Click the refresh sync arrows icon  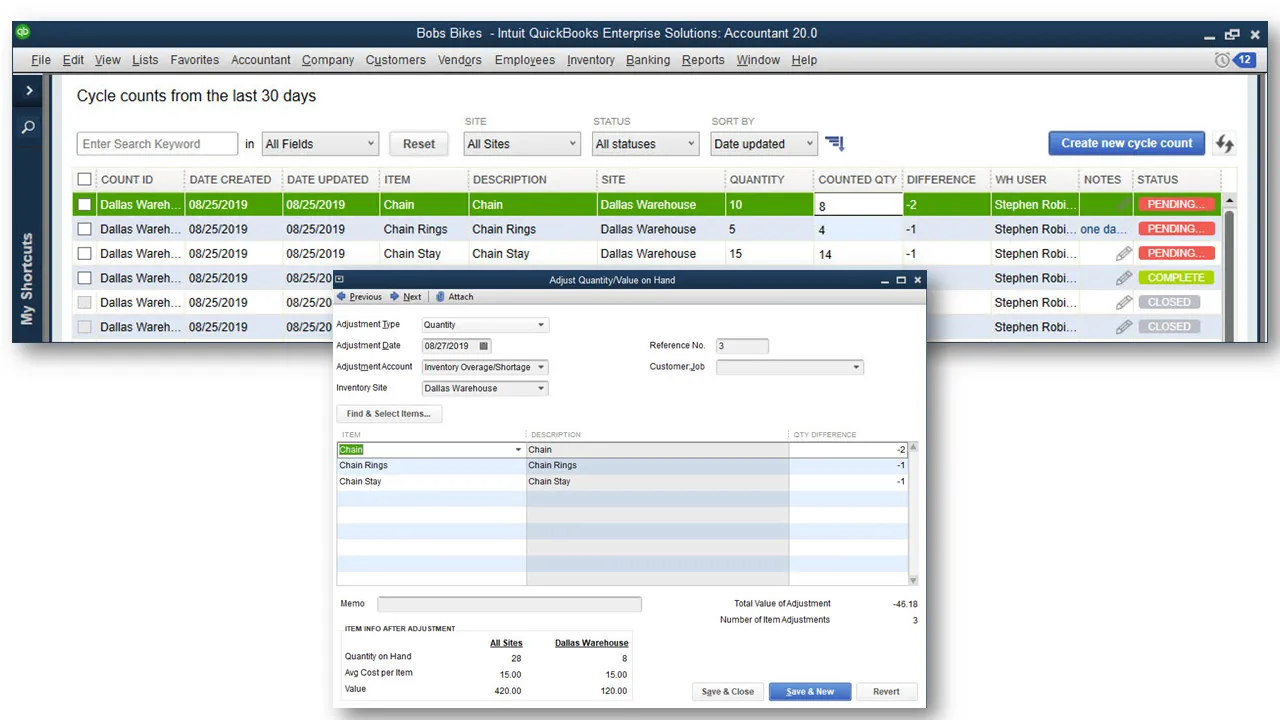coord(1225,144)
